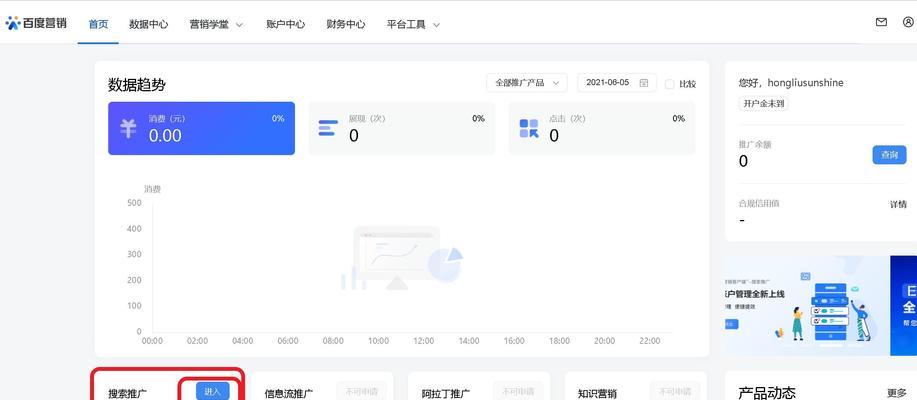Open the 详情 link for credit value
This screenshot has height=400, width=917.
coord(898,204)
